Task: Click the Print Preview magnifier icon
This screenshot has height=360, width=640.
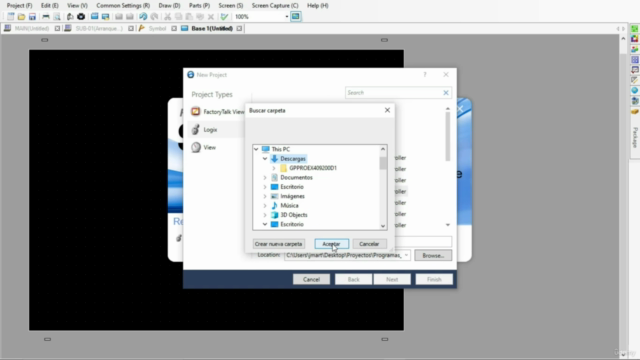Action: tap(57, 16)
